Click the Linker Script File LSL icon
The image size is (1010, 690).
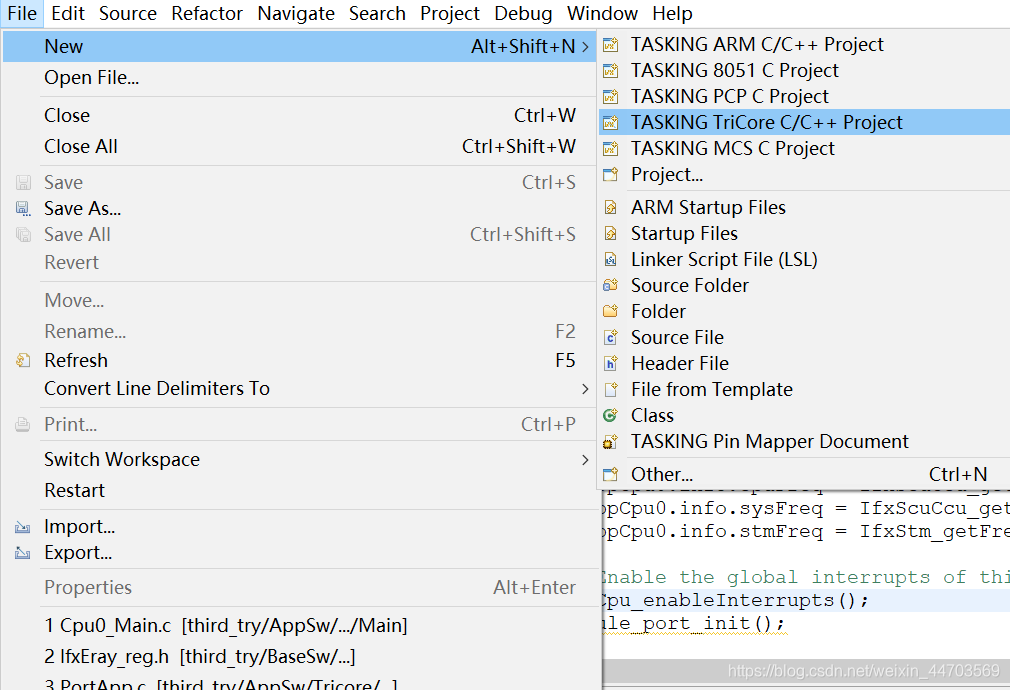point(610,260)
